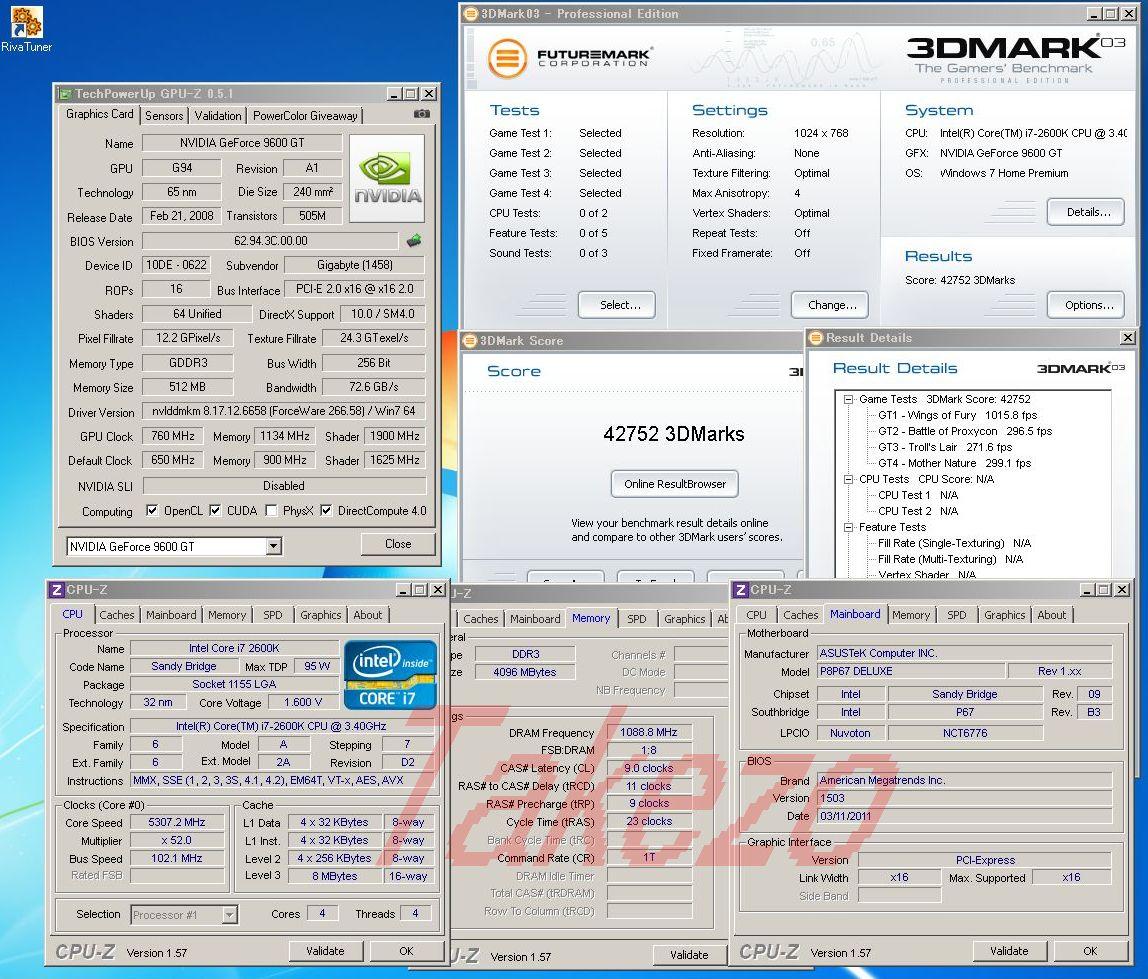
Task: Open the PowerColor Giveaway tab
Action: point(305,116)
